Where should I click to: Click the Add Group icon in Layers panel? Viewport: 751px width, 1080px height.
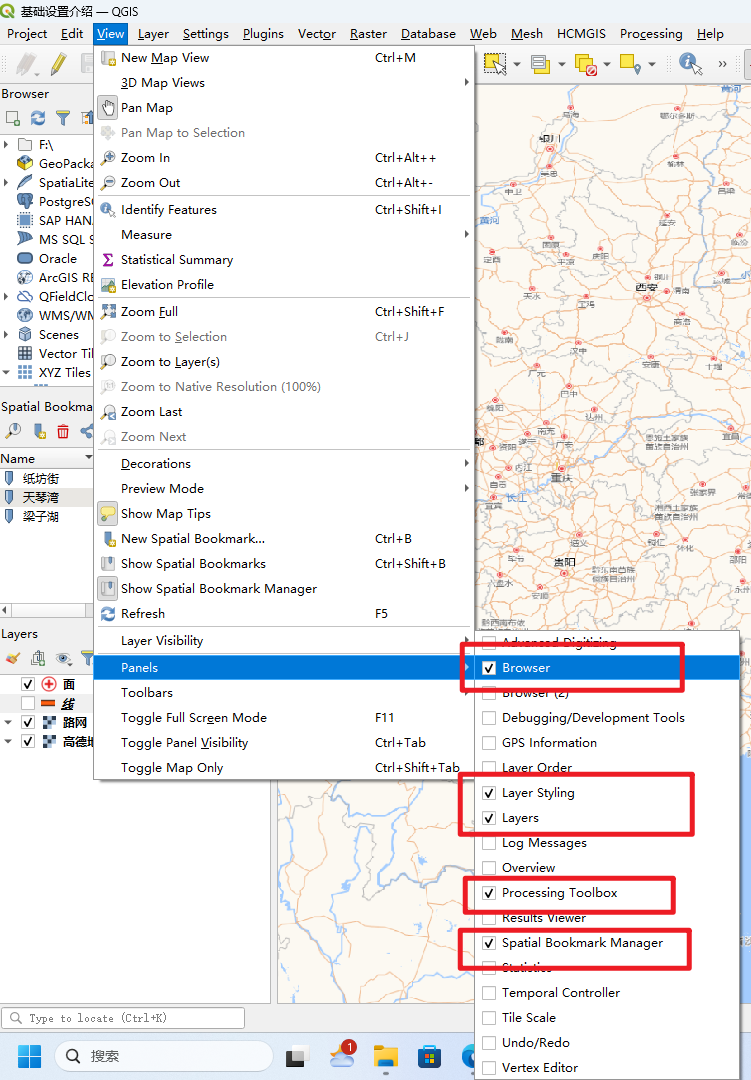click(39, 658)
